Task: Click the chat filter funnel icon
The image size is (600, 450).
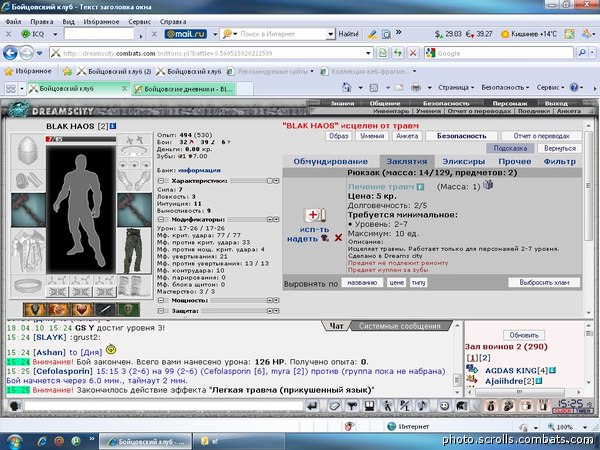Action: pos(352,406)
